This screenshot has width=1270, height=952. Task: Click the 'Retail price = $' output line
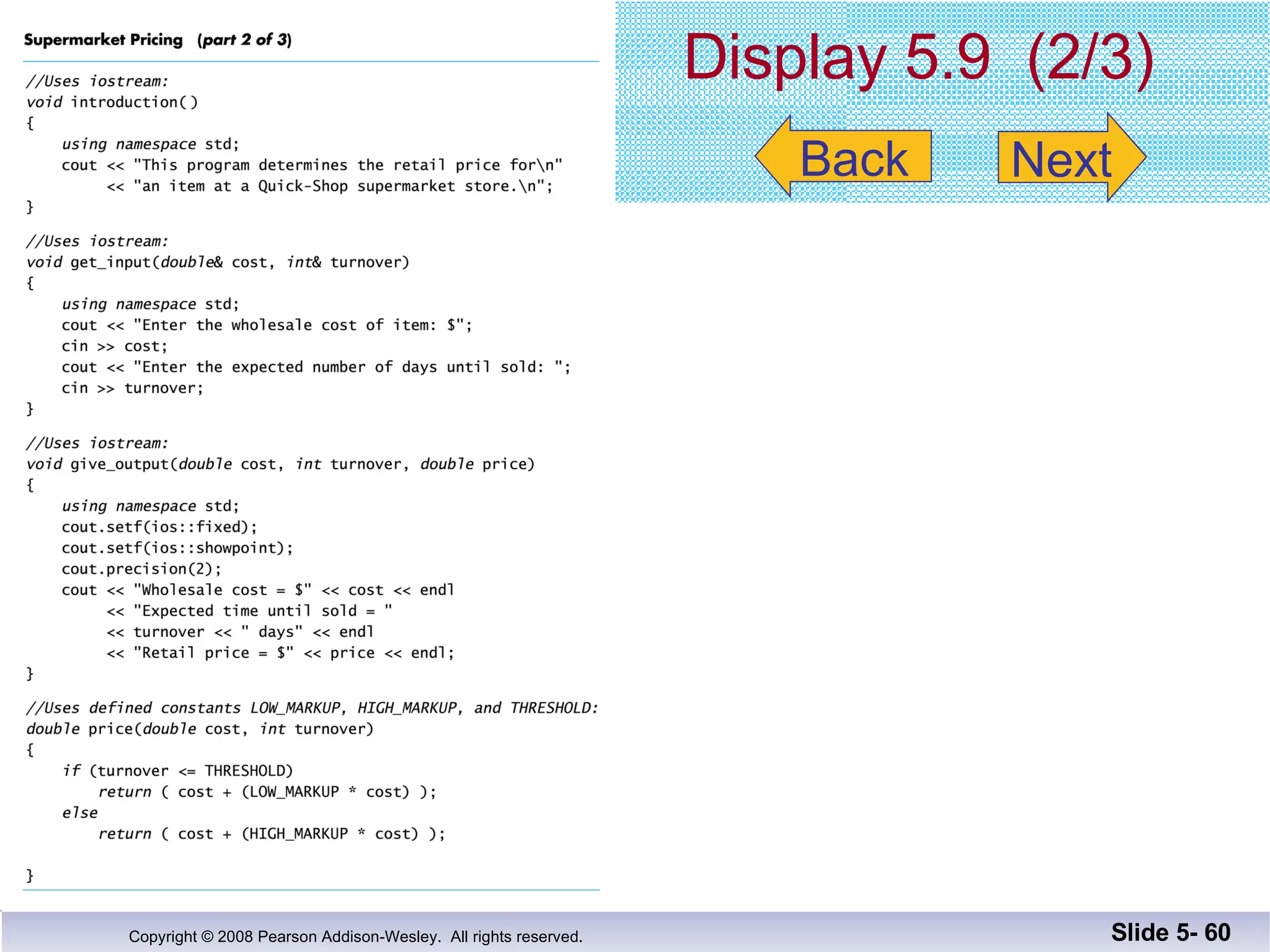pyautogui.click(x=280, y=653)
